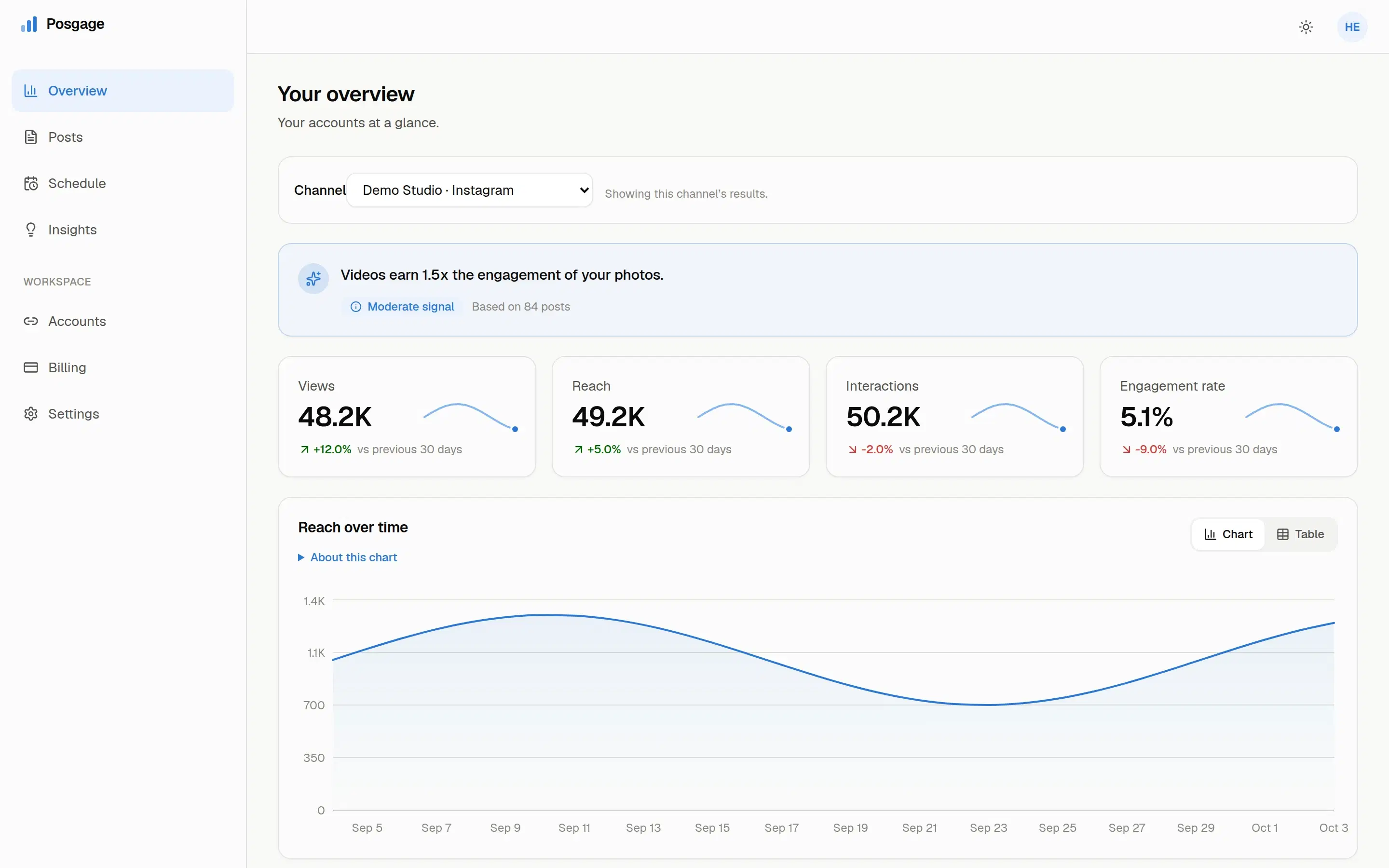Click the Posgage bar-chart logo icon
Viewport: 1389px width, 868px height.
[x=29, y=24]
